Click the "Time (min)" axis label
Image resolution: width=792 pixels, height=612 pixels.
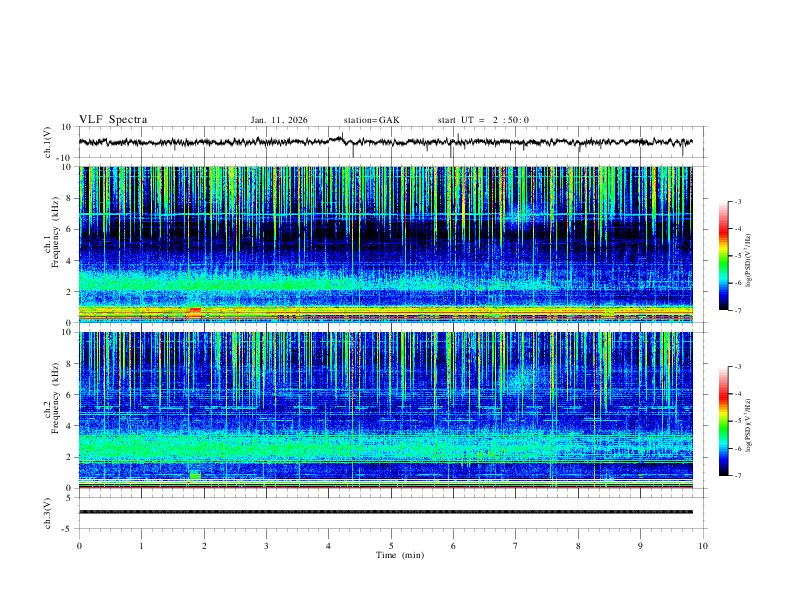400,555
